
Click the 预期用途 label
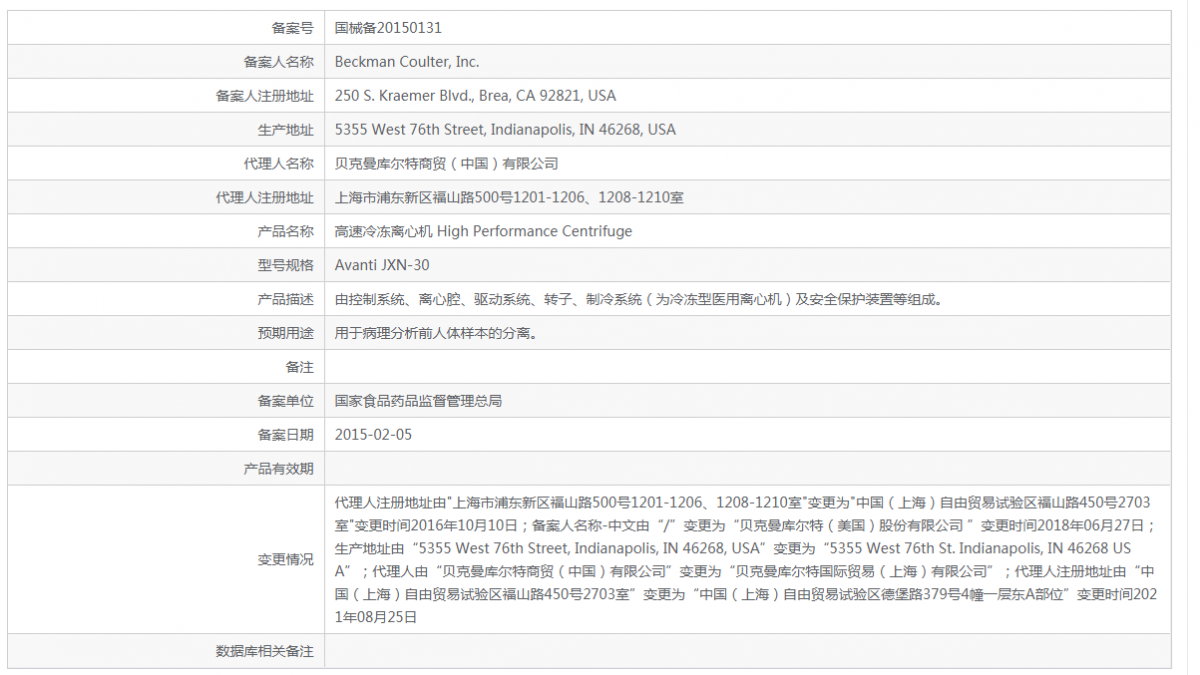(x=285, y=334)
